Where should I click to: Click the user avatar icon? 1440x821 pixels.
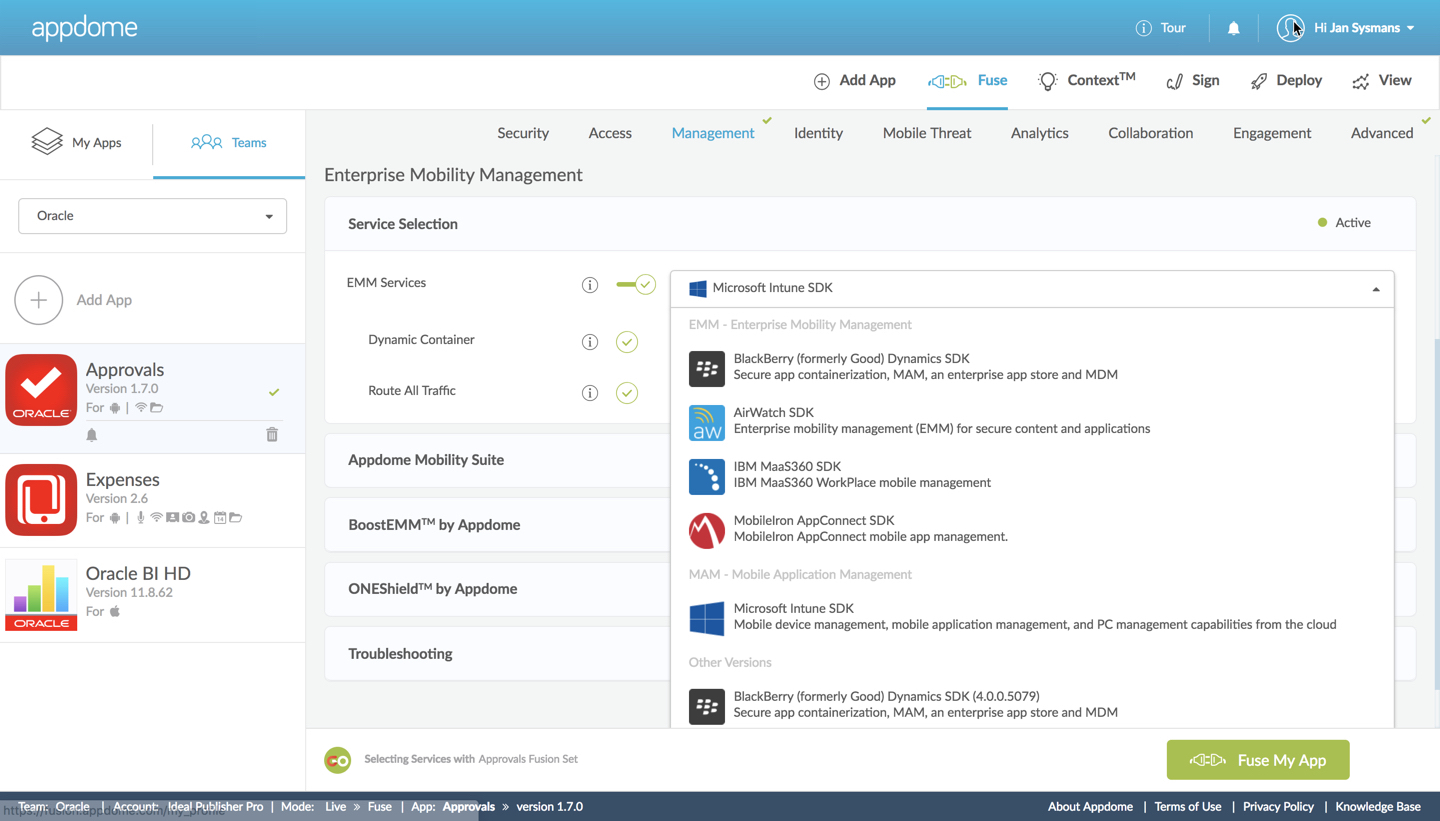coord(1290,28)
